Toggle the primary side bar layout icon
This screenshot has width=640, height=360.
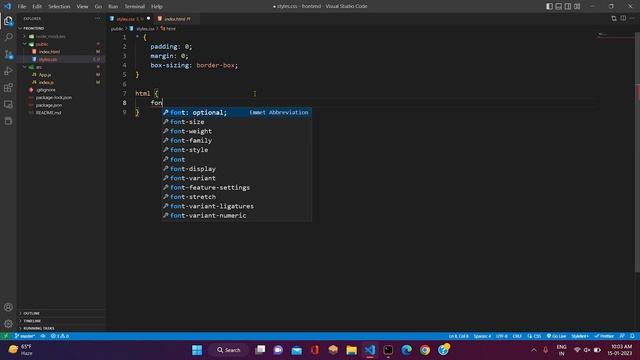coord(549,6)
